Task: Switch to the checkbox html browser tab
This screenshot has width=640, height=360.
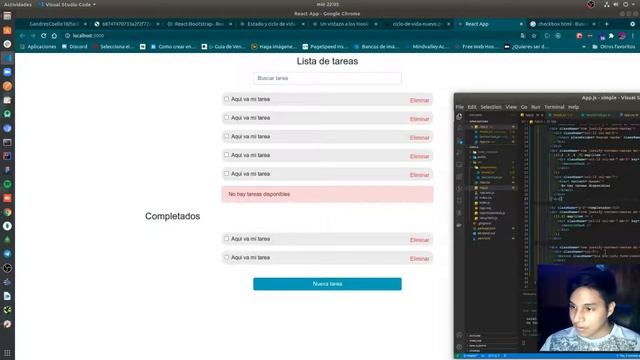Action: [x=562, y=24]
